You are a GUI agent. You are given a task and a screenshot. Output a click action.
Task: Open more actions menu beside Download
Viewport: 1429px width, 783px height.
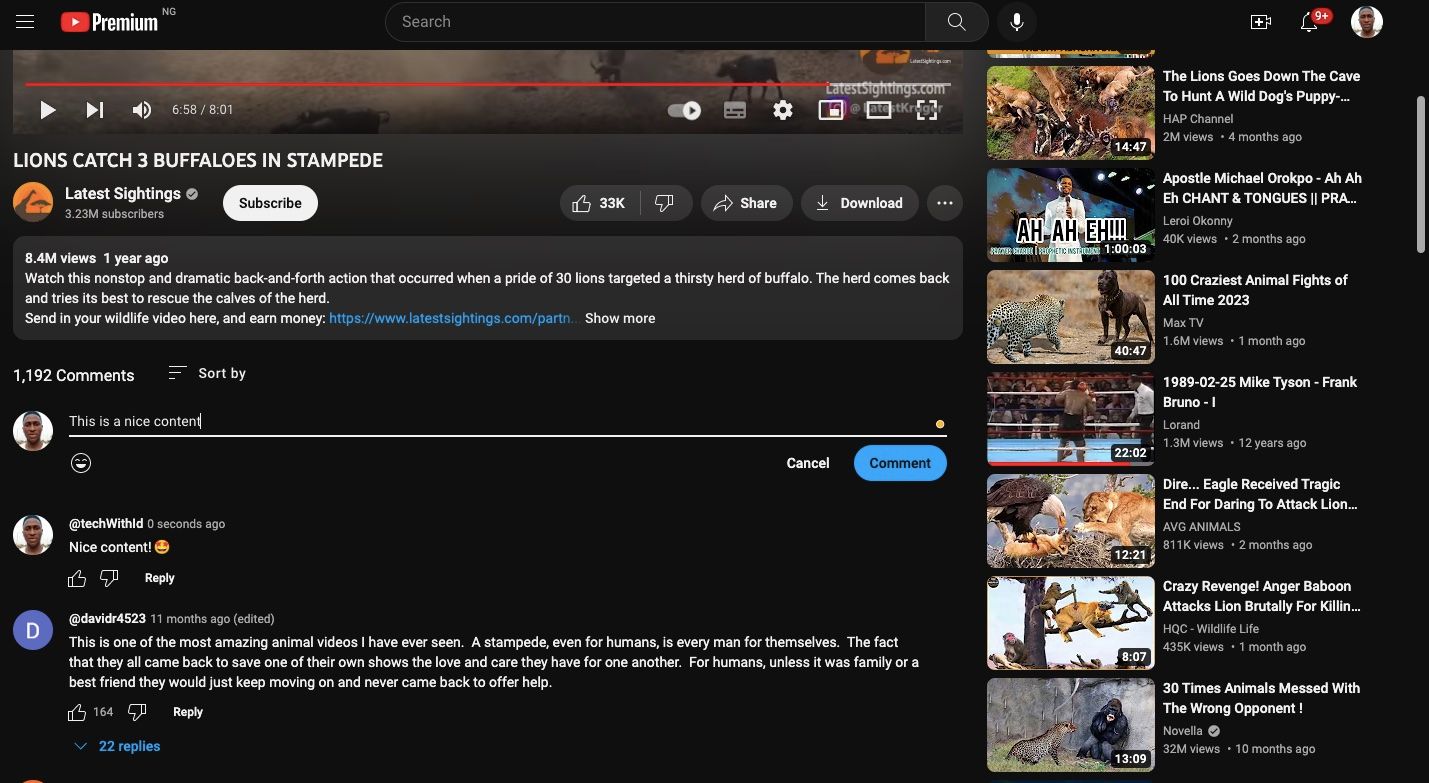[x=944, y=203]
